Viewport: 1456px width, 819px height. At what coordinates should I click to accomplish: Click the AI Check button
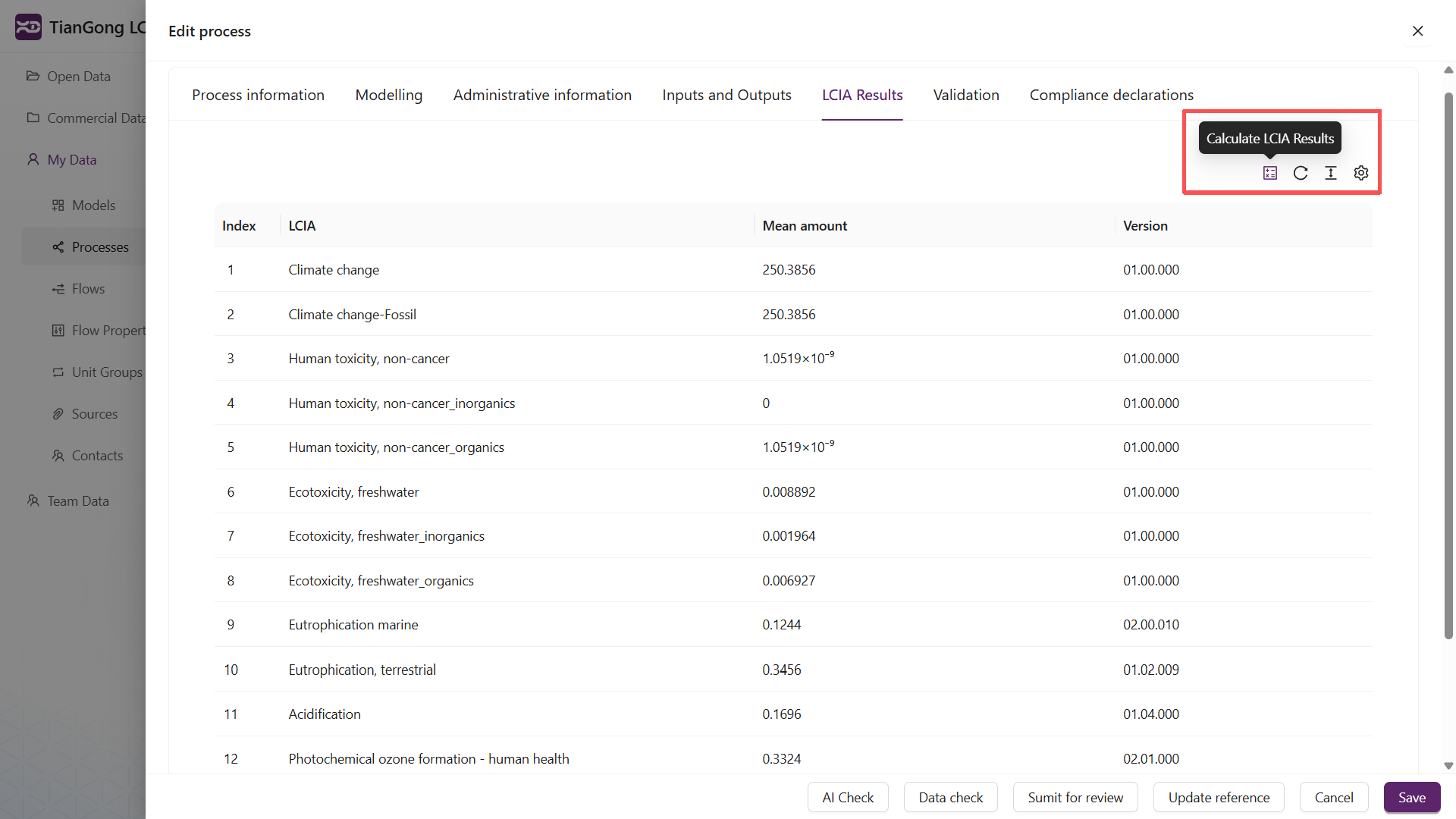[x=847, y=797]
